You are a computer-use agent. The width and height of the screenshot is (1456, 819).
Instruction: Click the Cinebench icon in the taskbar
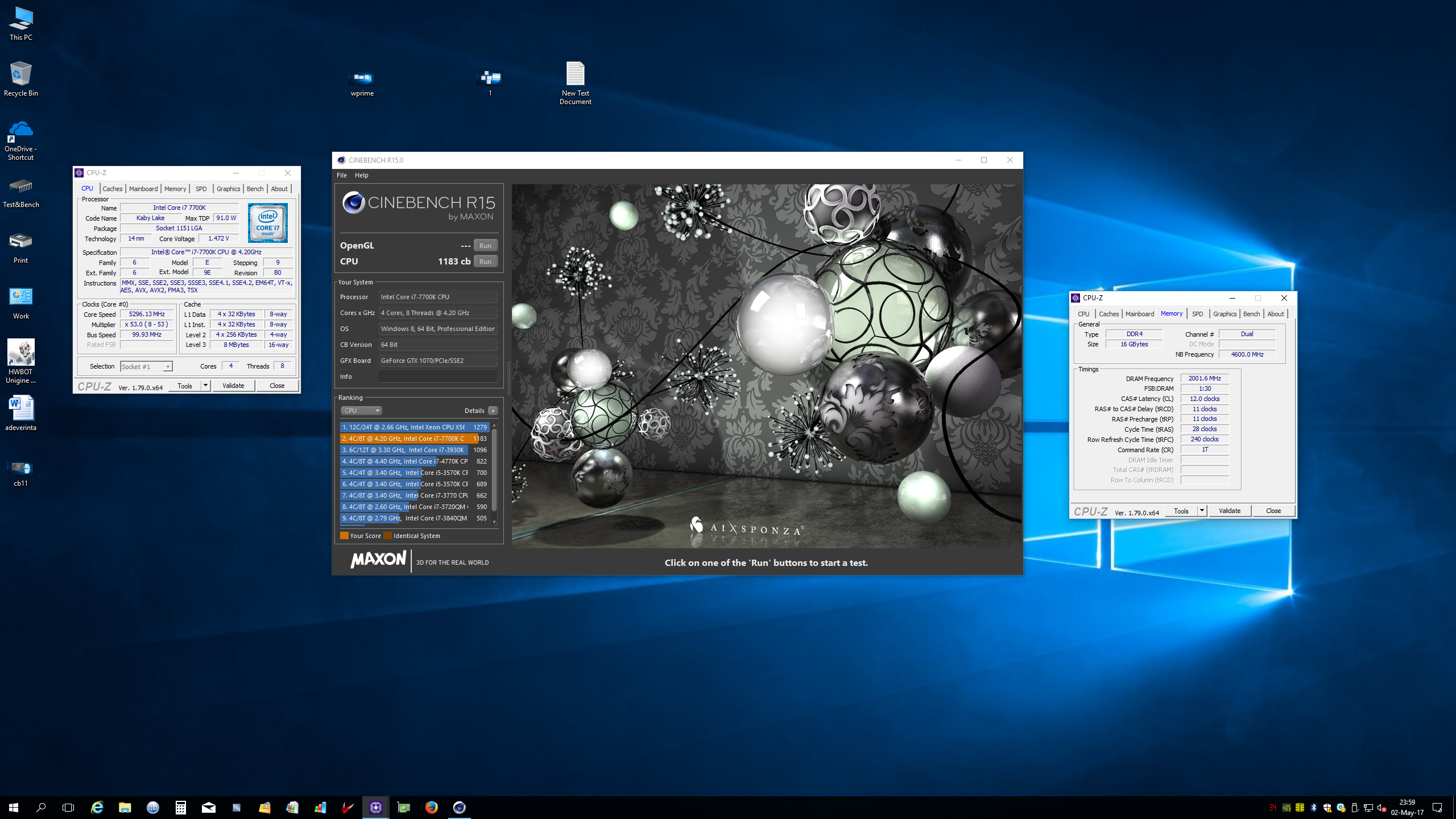pyautogui.click(x=459, y=807)
